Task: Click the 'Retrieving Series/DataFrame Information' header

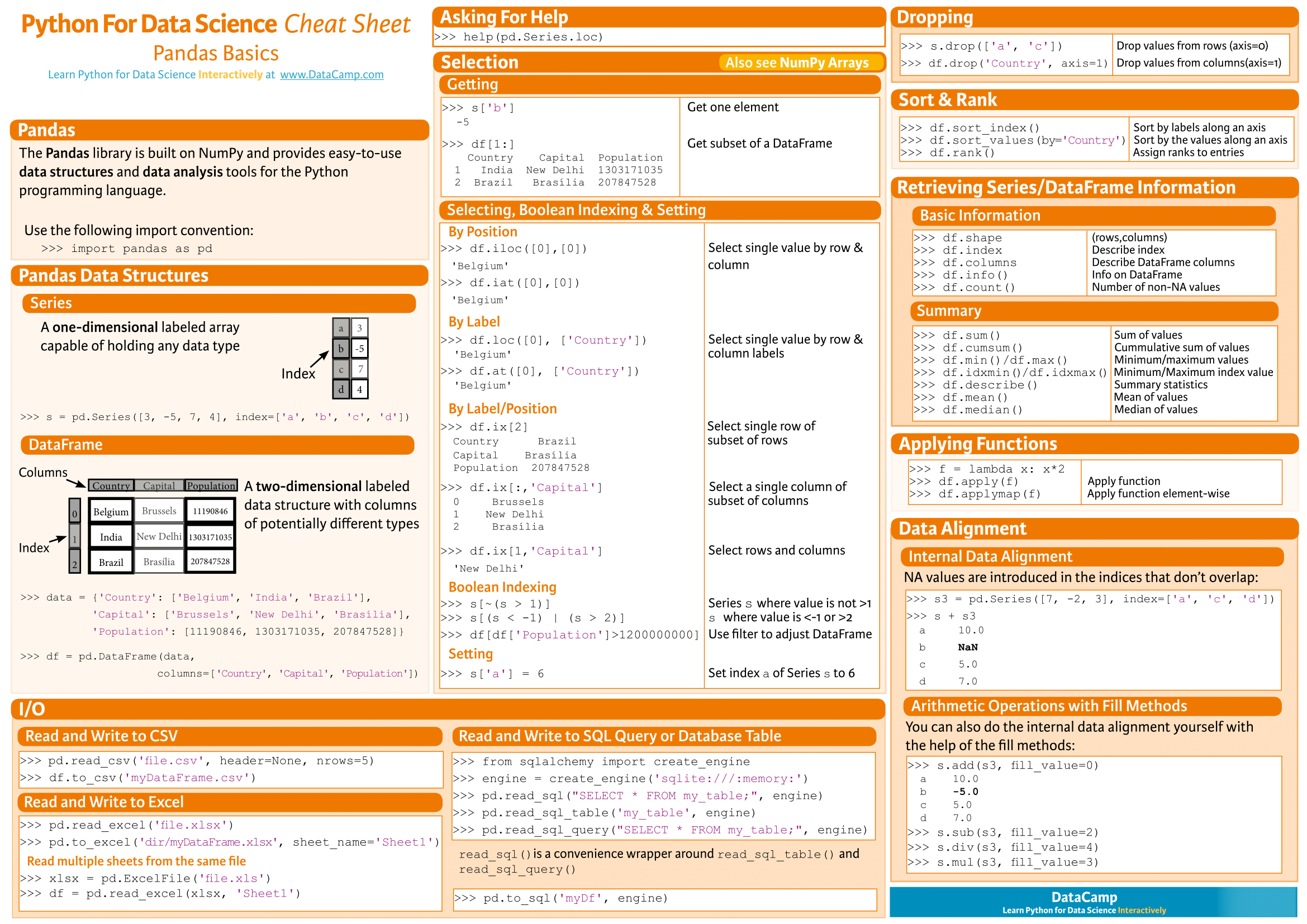Action: pos(1066,188)
